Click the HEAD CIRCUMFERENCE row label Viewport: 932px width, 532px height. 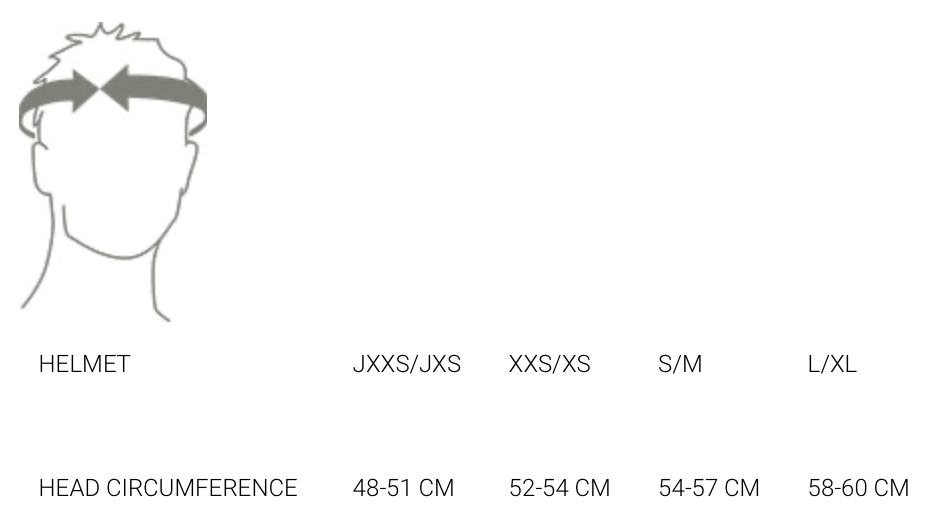[x=168, y=488]
